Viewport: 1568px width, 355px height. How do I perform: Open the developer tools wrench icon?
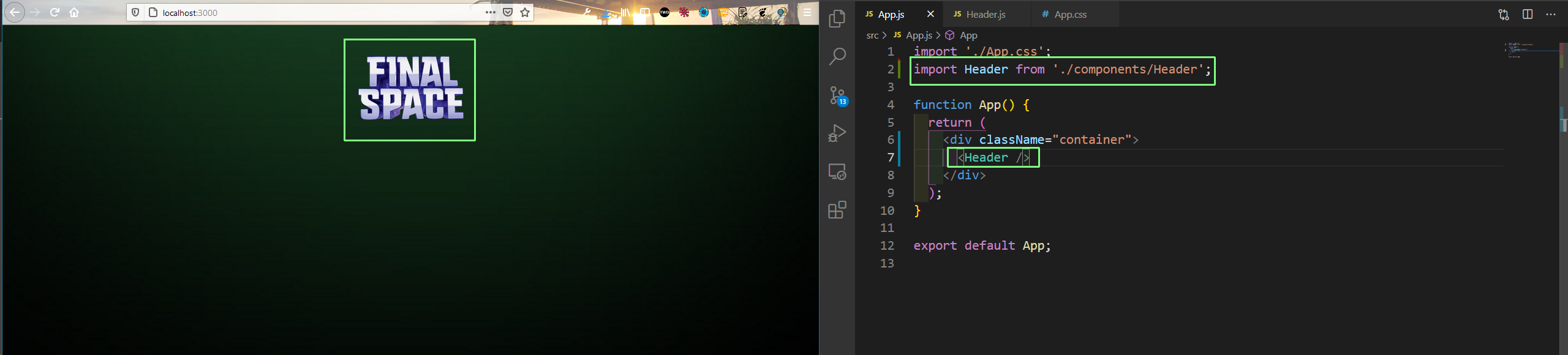[587, 12]
